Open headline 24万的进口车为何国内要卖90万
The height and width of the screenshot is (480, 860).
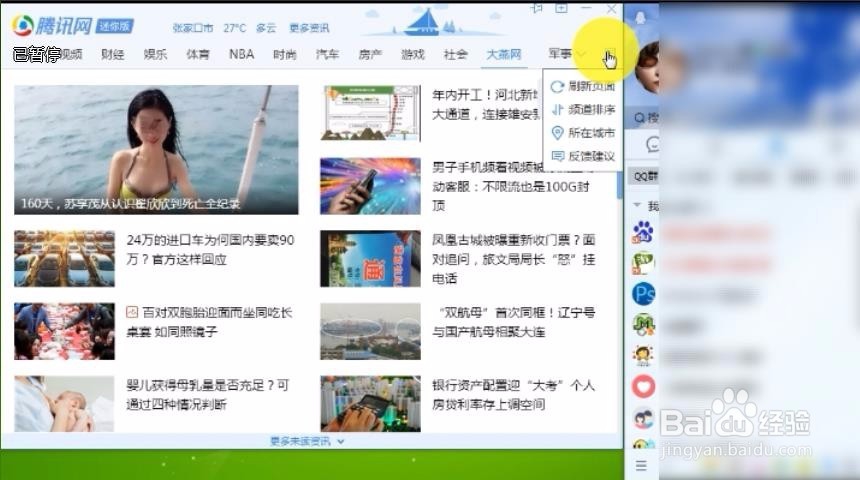pos(210,250)
